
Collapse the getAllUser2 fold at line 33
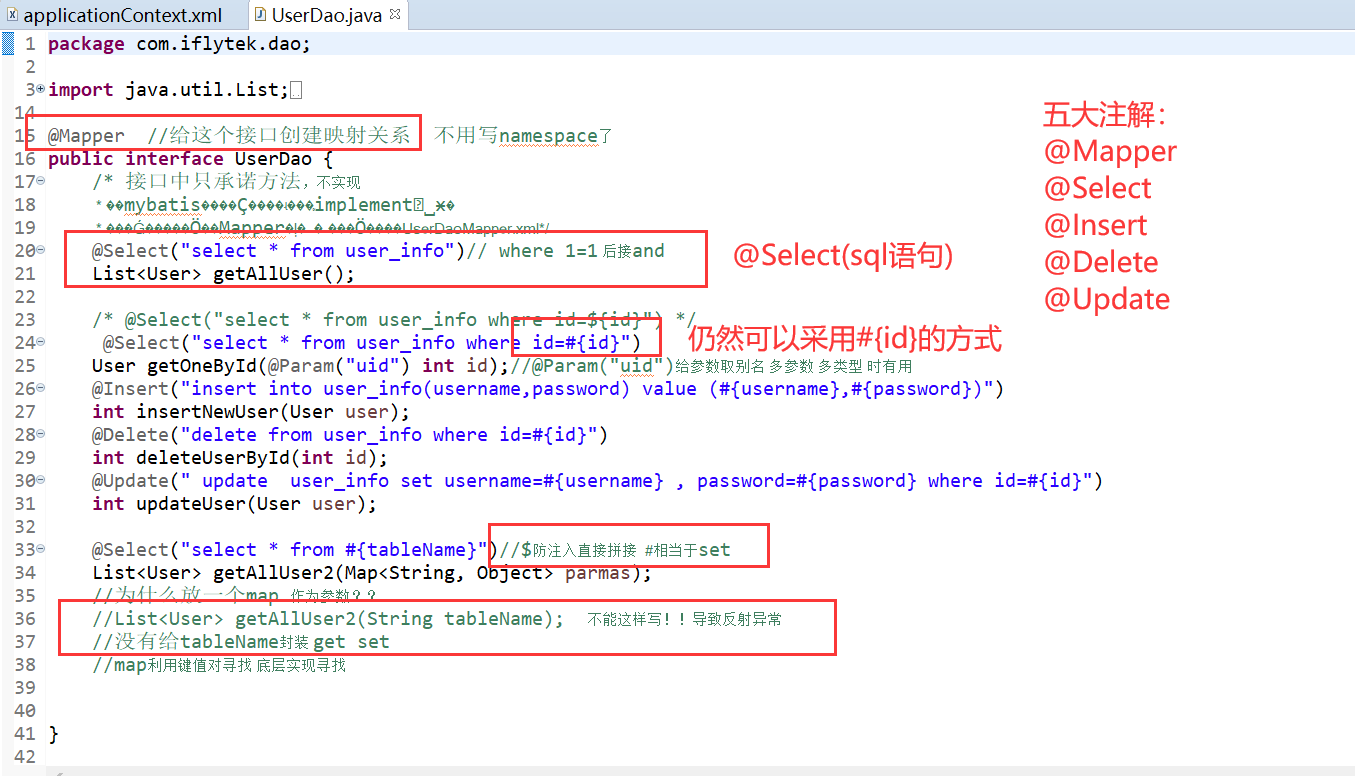point(40,549)
